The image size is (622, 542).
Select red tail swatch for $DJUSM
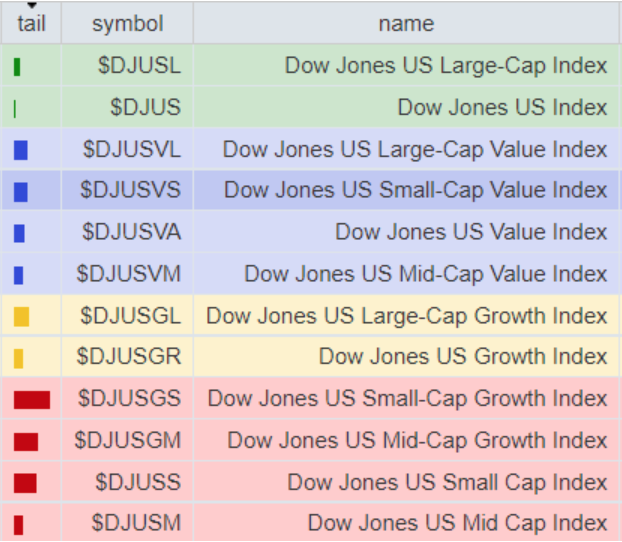point(18,525)
